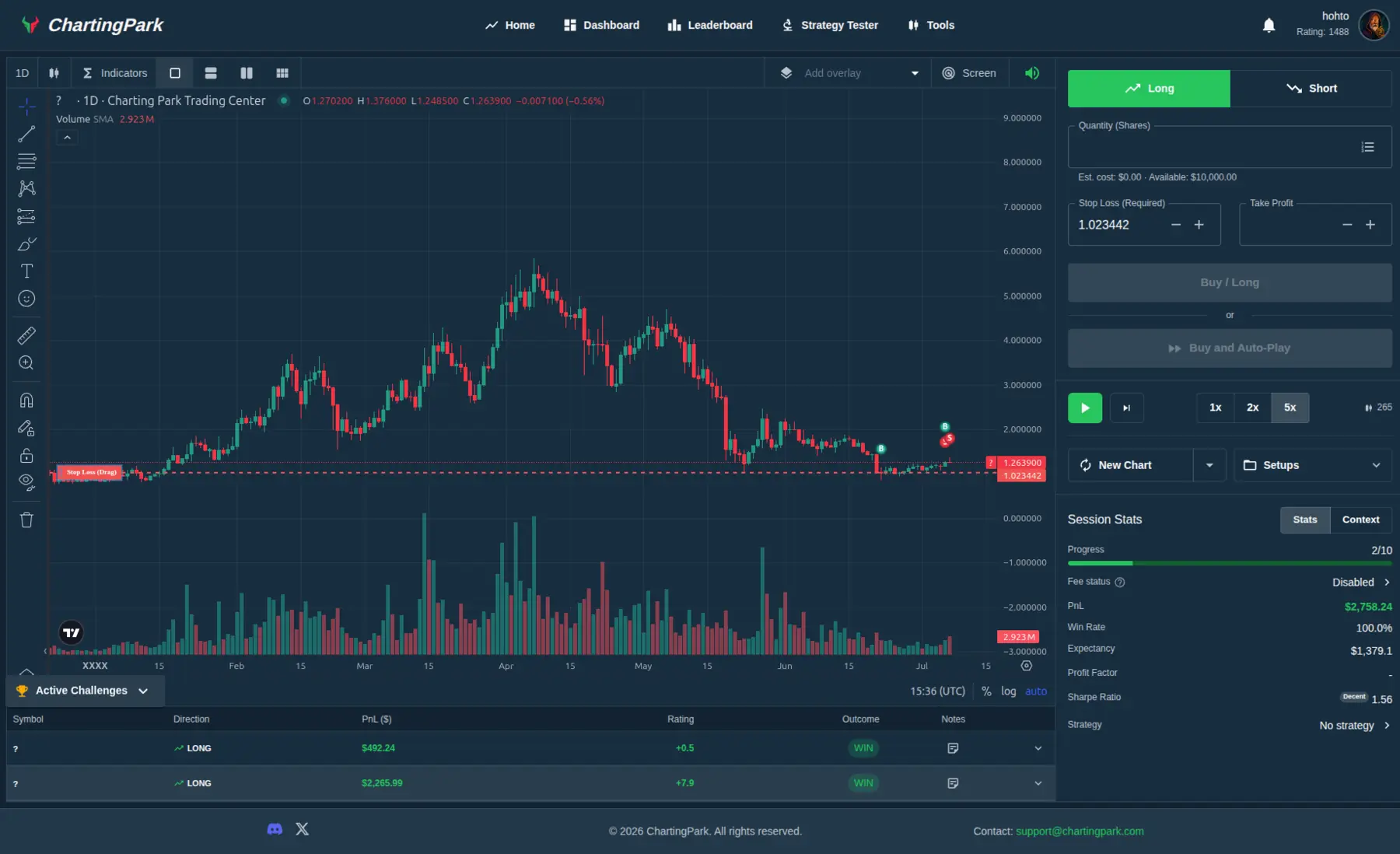Screen dimensions: 1400x854
Task: Open notes for the $2,265.99 trade
Action: [x=953, y=783]
